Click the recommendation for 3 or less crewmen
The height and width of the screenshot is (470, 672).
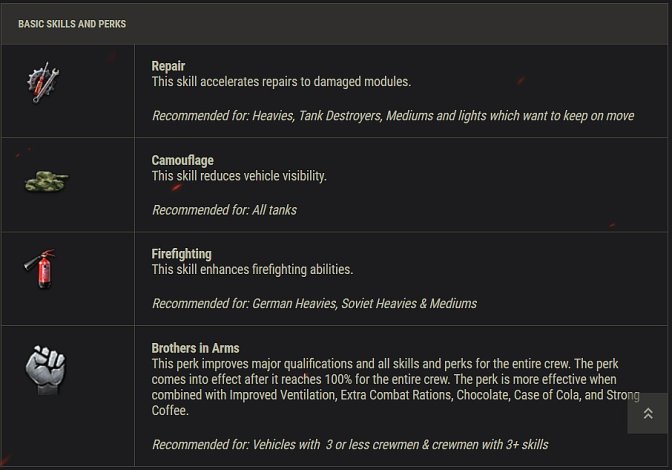[350, 444]
